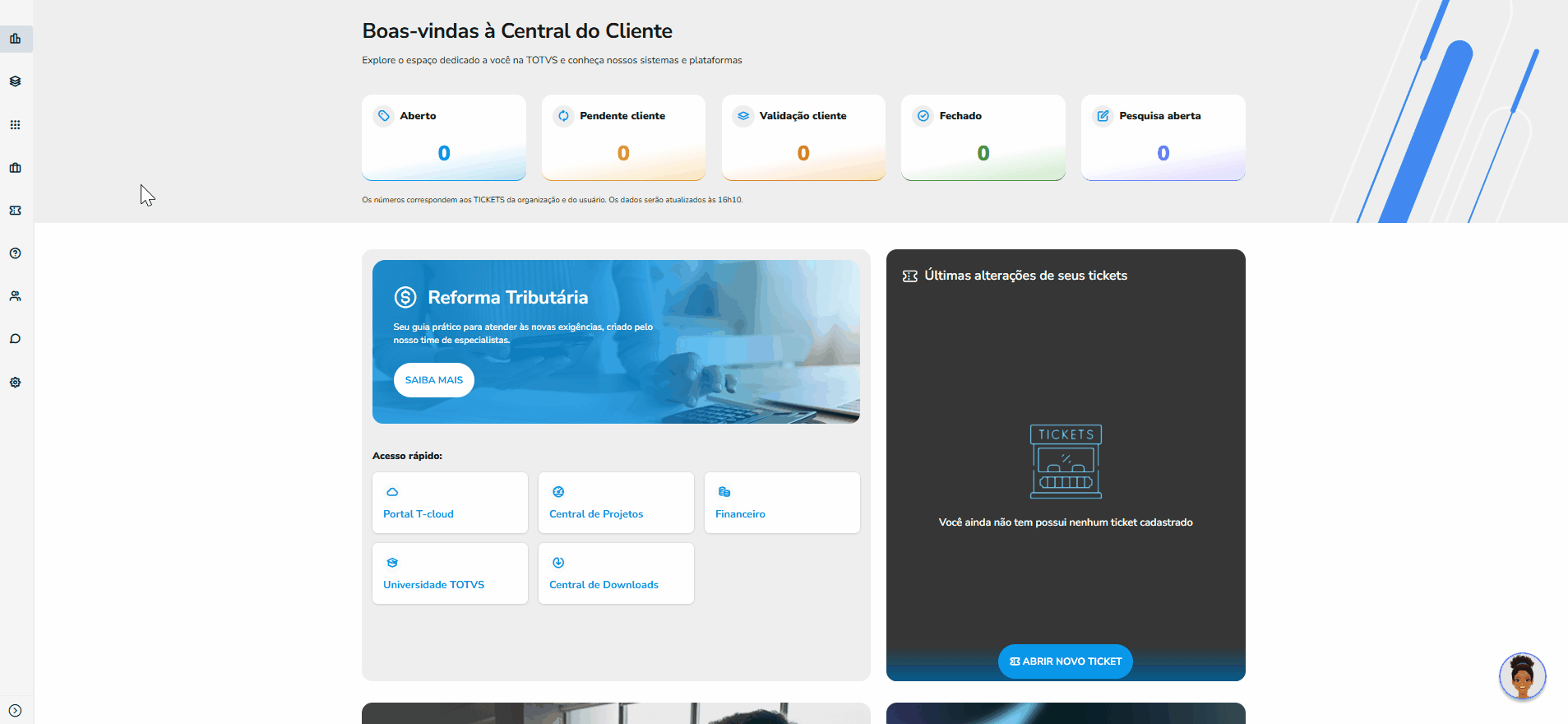This screenshot has width=1568, height=724.
Task: Click the edit icon on Pesquisa aberta card
Action: tap(1103, 116)
